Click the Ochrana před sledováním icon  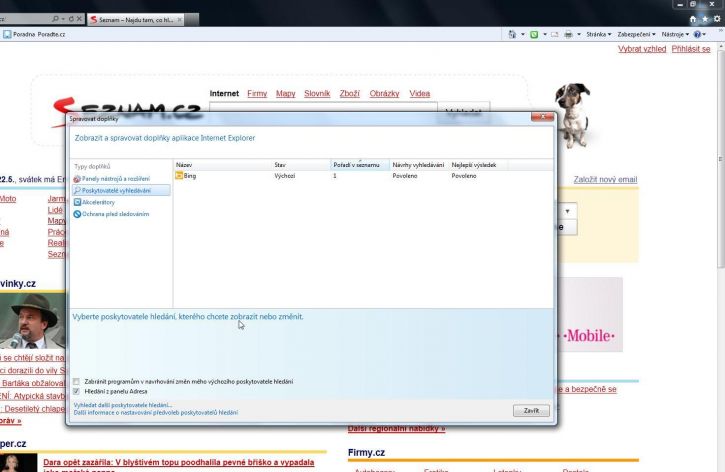click(77, 214)
